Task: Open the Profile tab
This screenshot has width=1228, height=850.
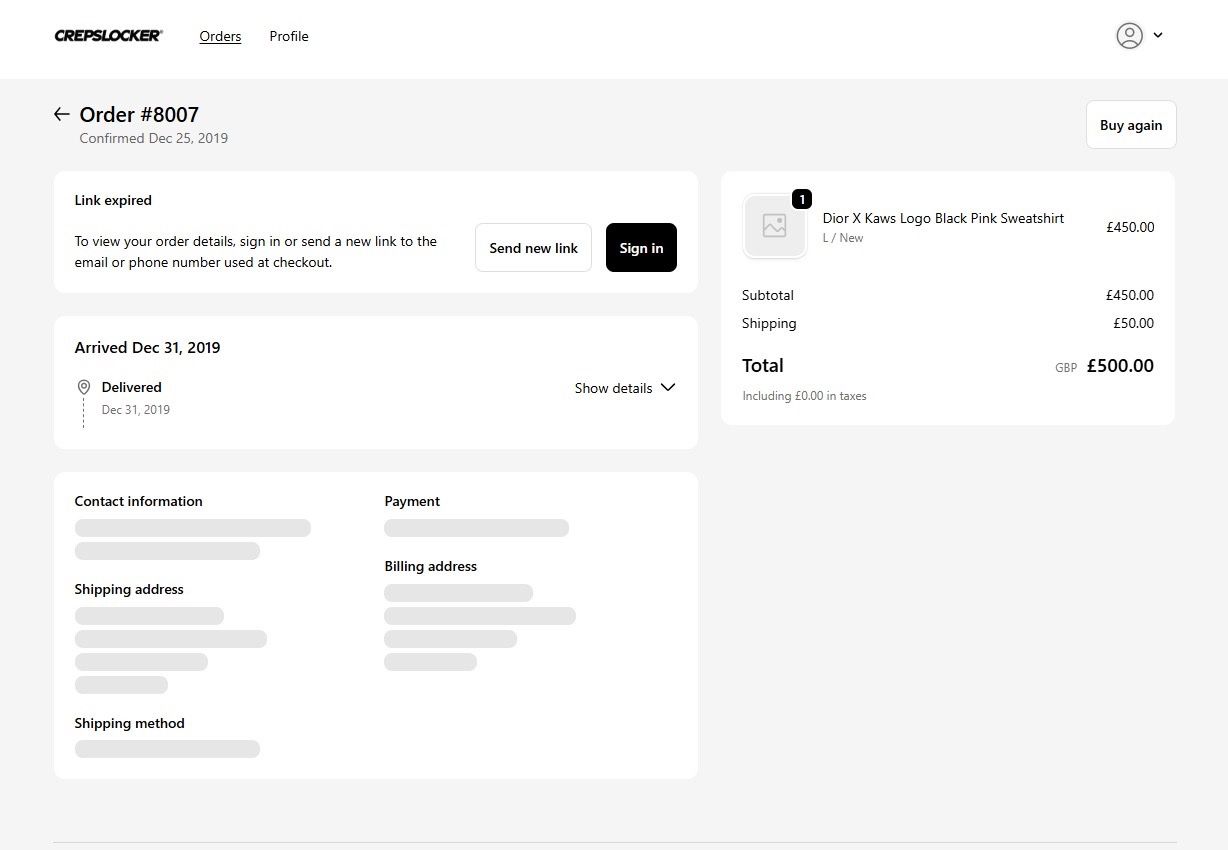Action: coord(289,36)
